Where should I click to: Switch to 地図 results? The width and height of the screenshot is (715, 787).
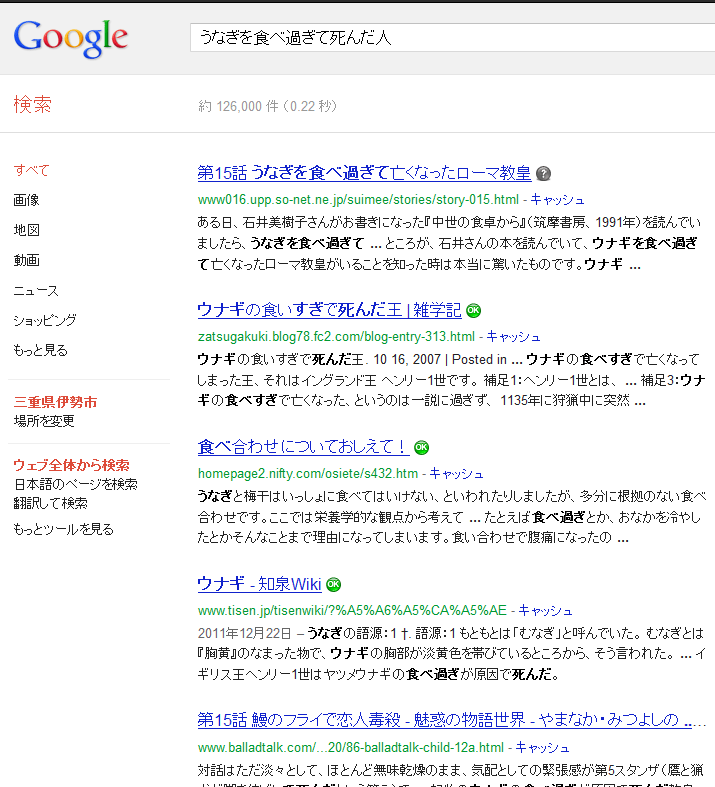click(27, 230)
